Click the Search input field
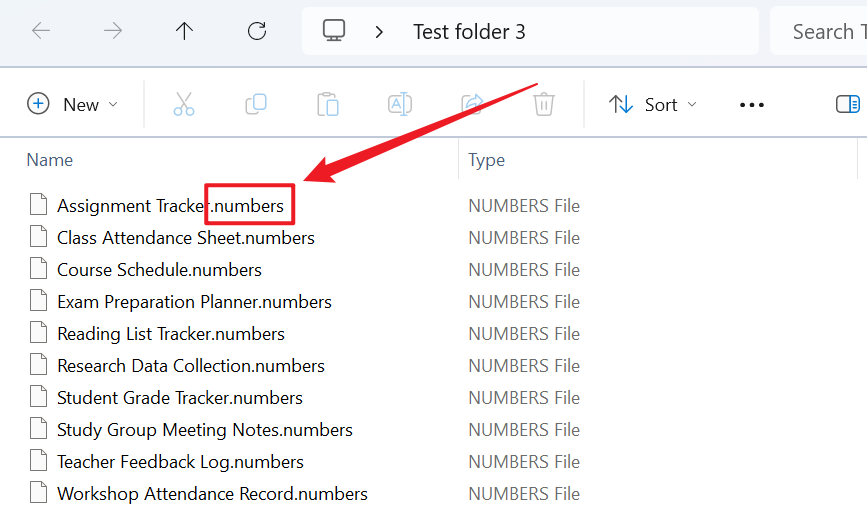The width and height of the screenshot is (867, 521). [x=823, y=32]
